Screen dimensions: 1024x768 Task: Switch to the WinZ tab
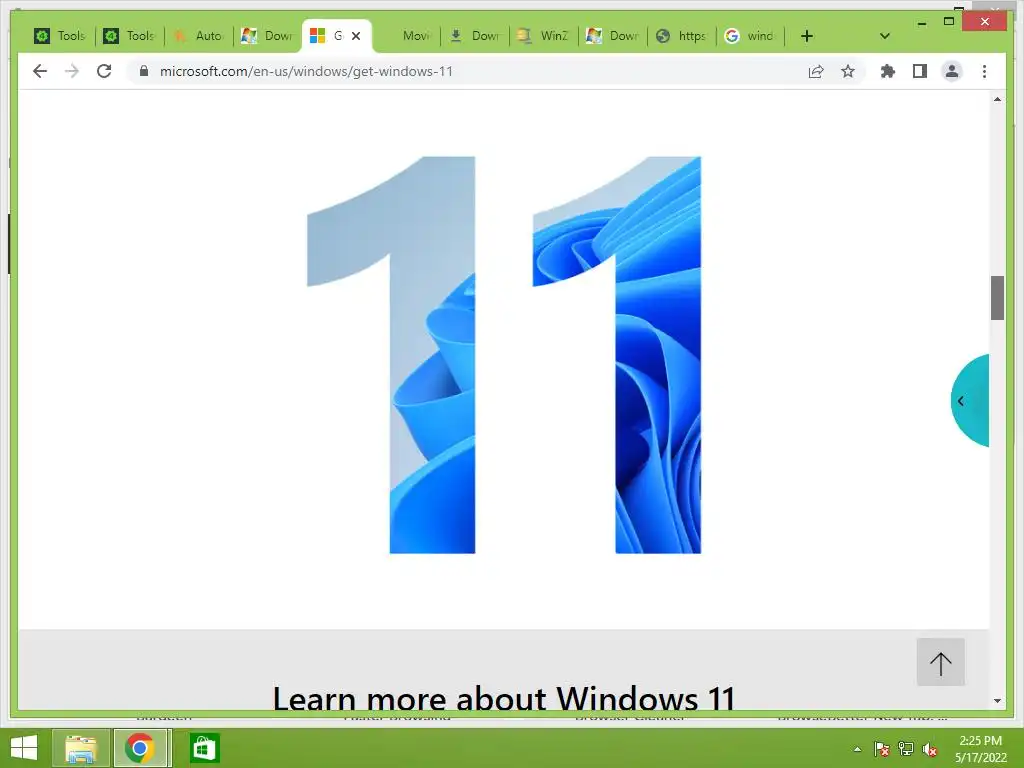543,36
